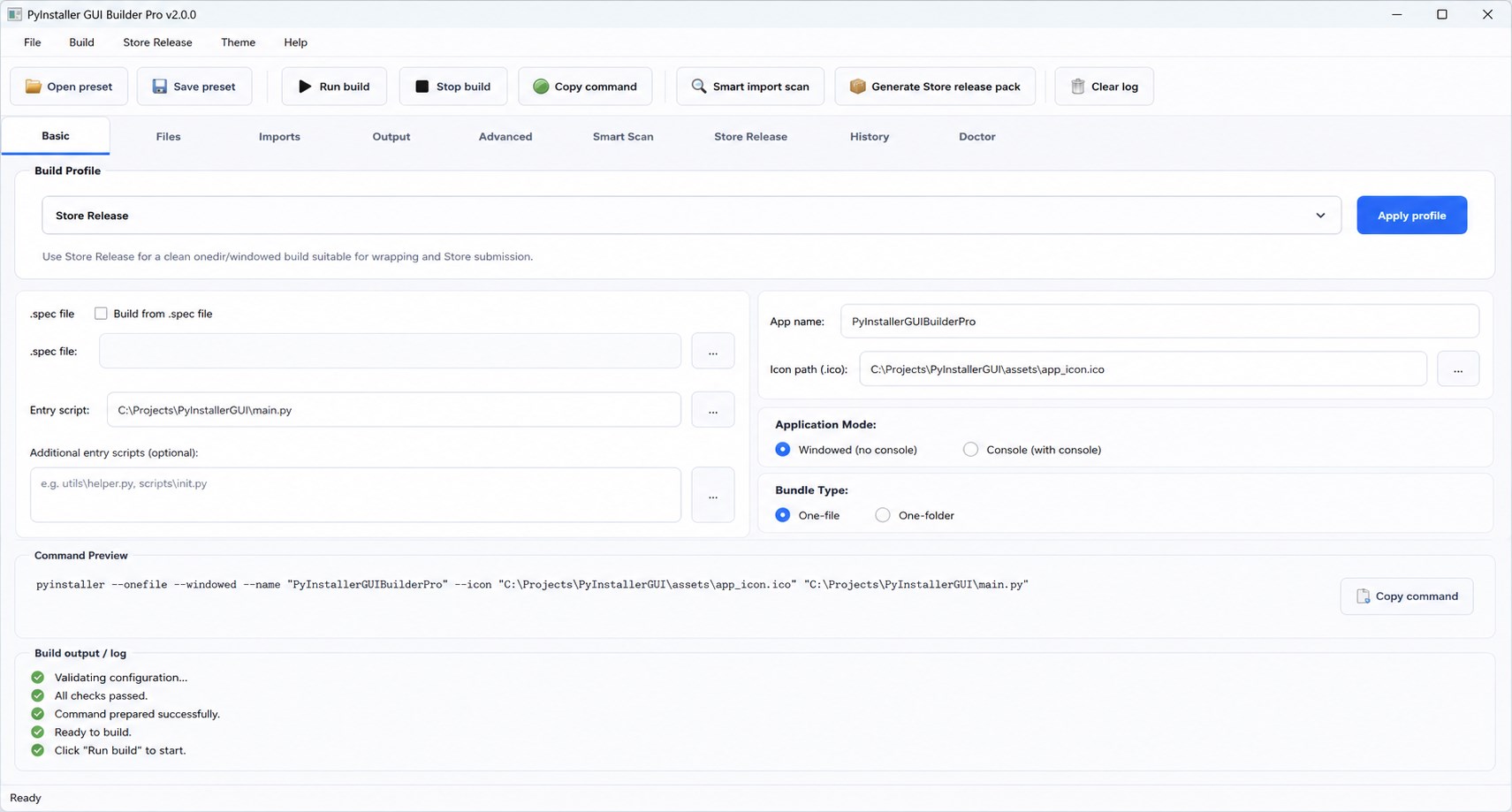Click the Clear log trash icon

click(1078, 87)
